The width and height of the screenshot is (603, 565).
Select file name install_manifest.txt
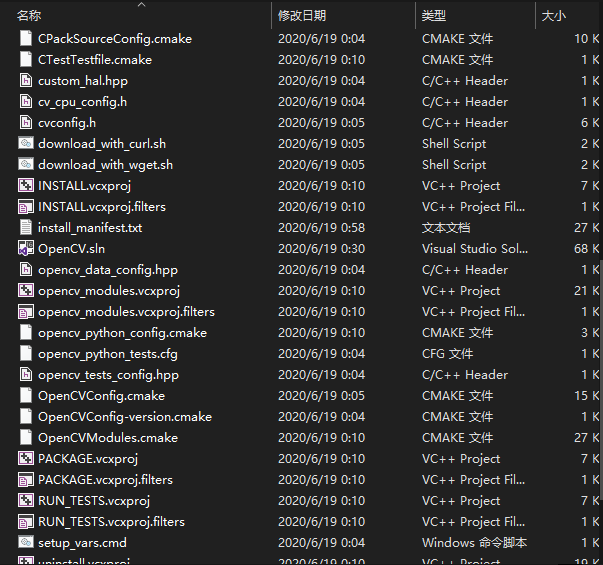[90, 228]
